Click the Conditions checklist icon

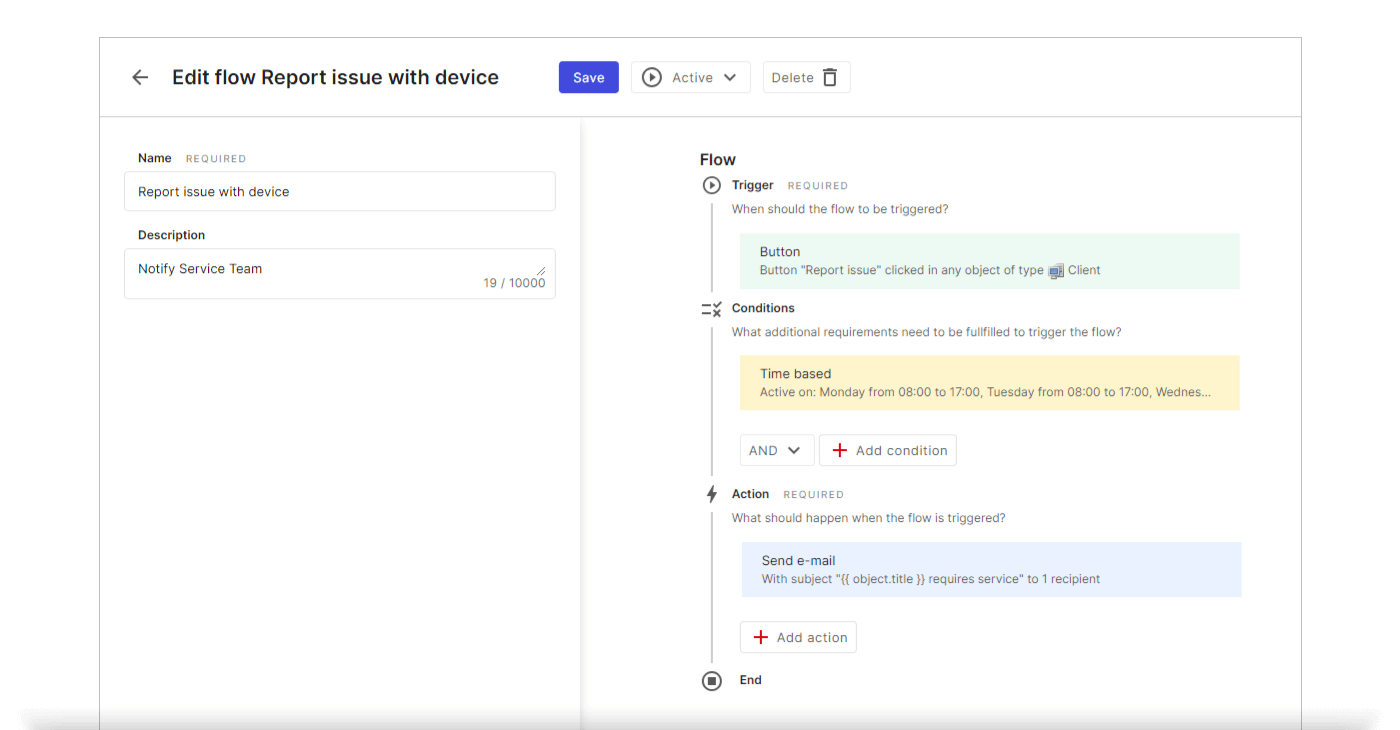pyautogui.click(x=711, y=309)
